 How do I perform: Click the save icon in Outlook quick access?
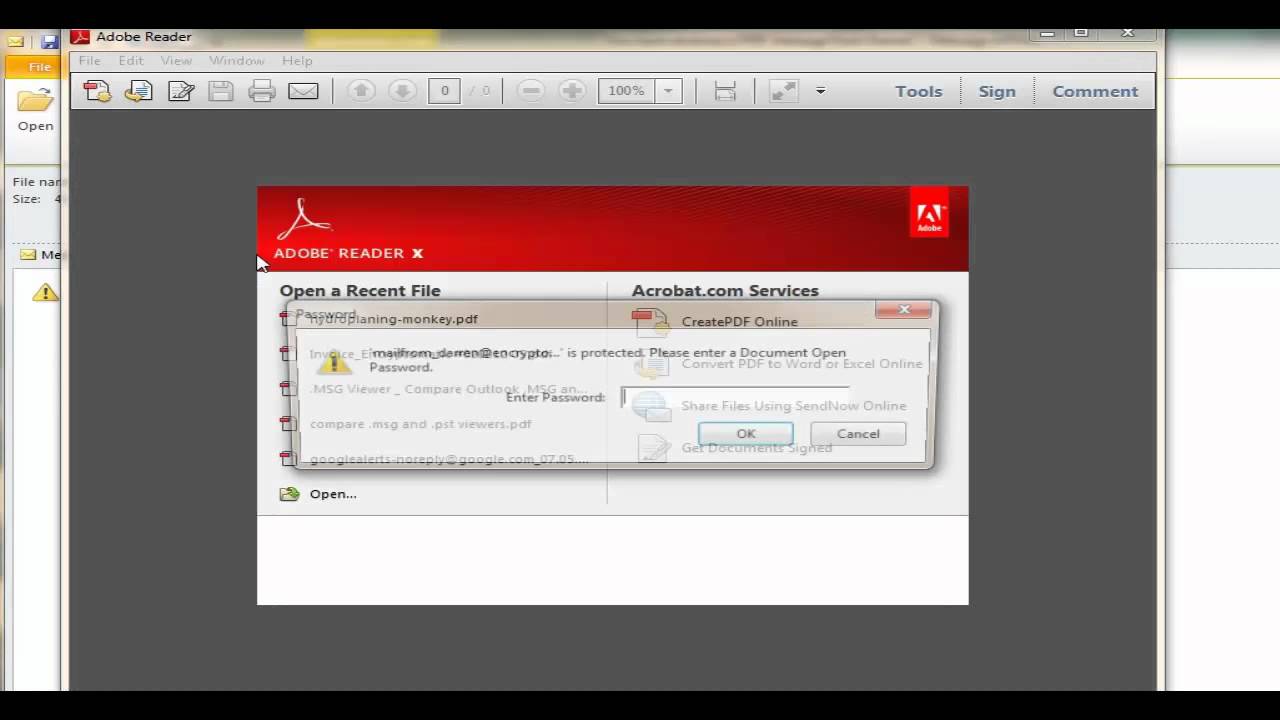49,42
